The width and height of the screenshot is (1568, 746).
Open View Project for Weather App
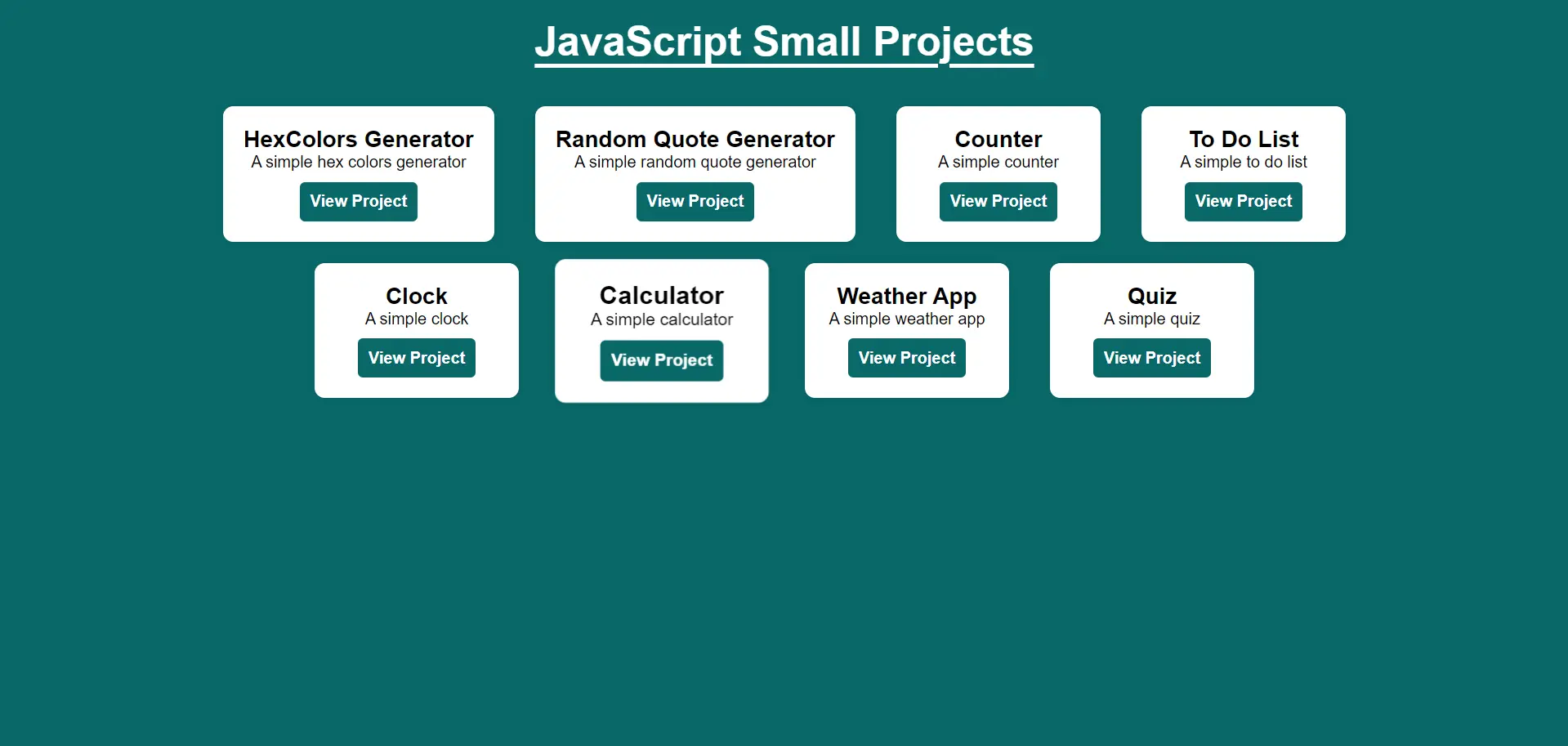point(907,358)
